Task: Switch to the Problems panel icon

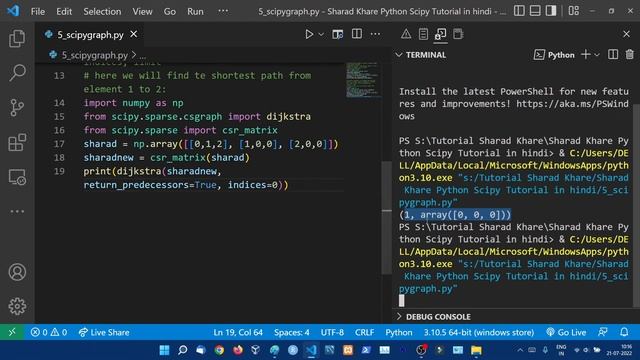Action: click(x=406, y=34)
